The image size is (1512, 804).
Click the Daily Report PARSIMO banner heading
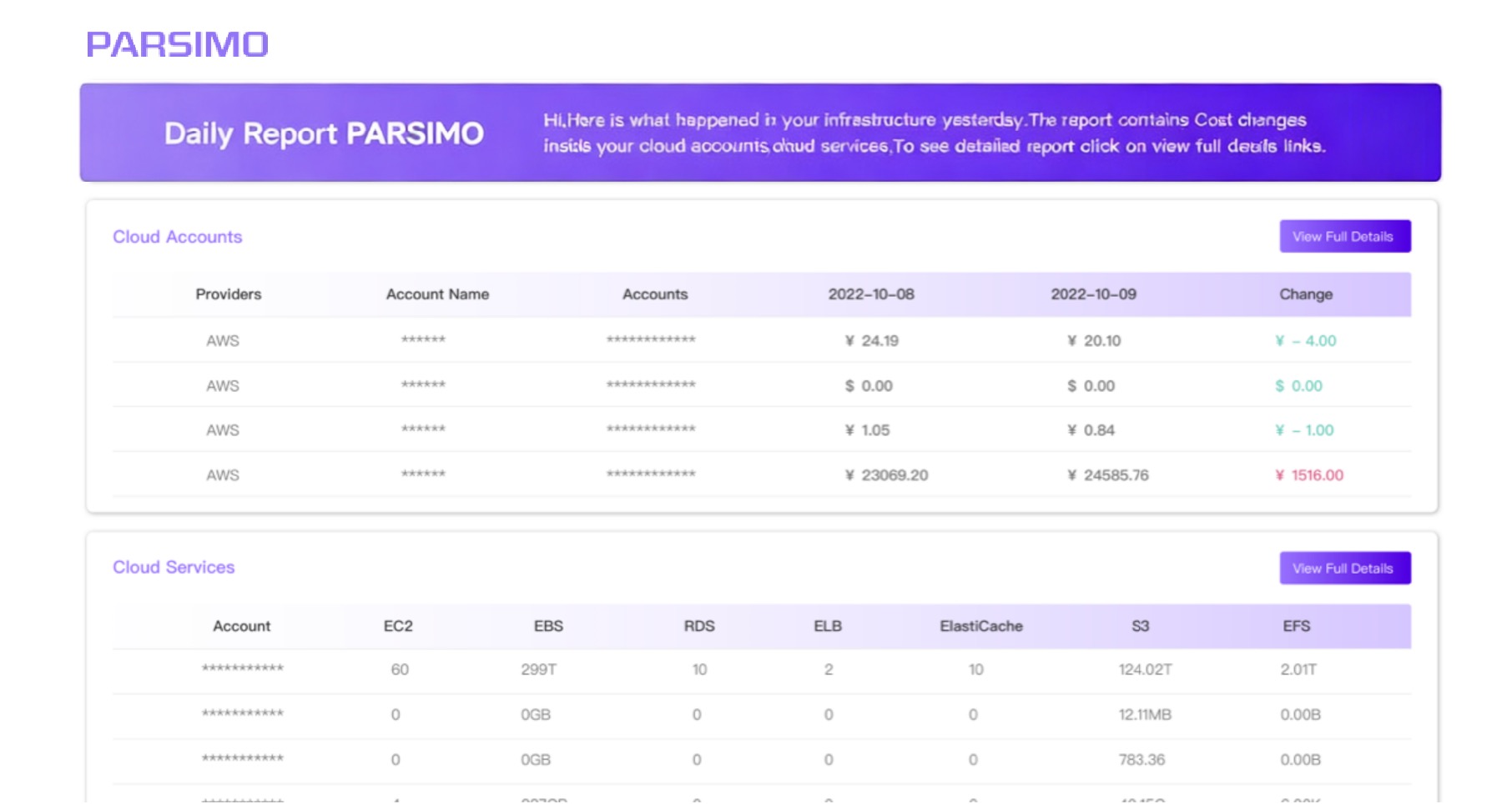click(324, 133)
